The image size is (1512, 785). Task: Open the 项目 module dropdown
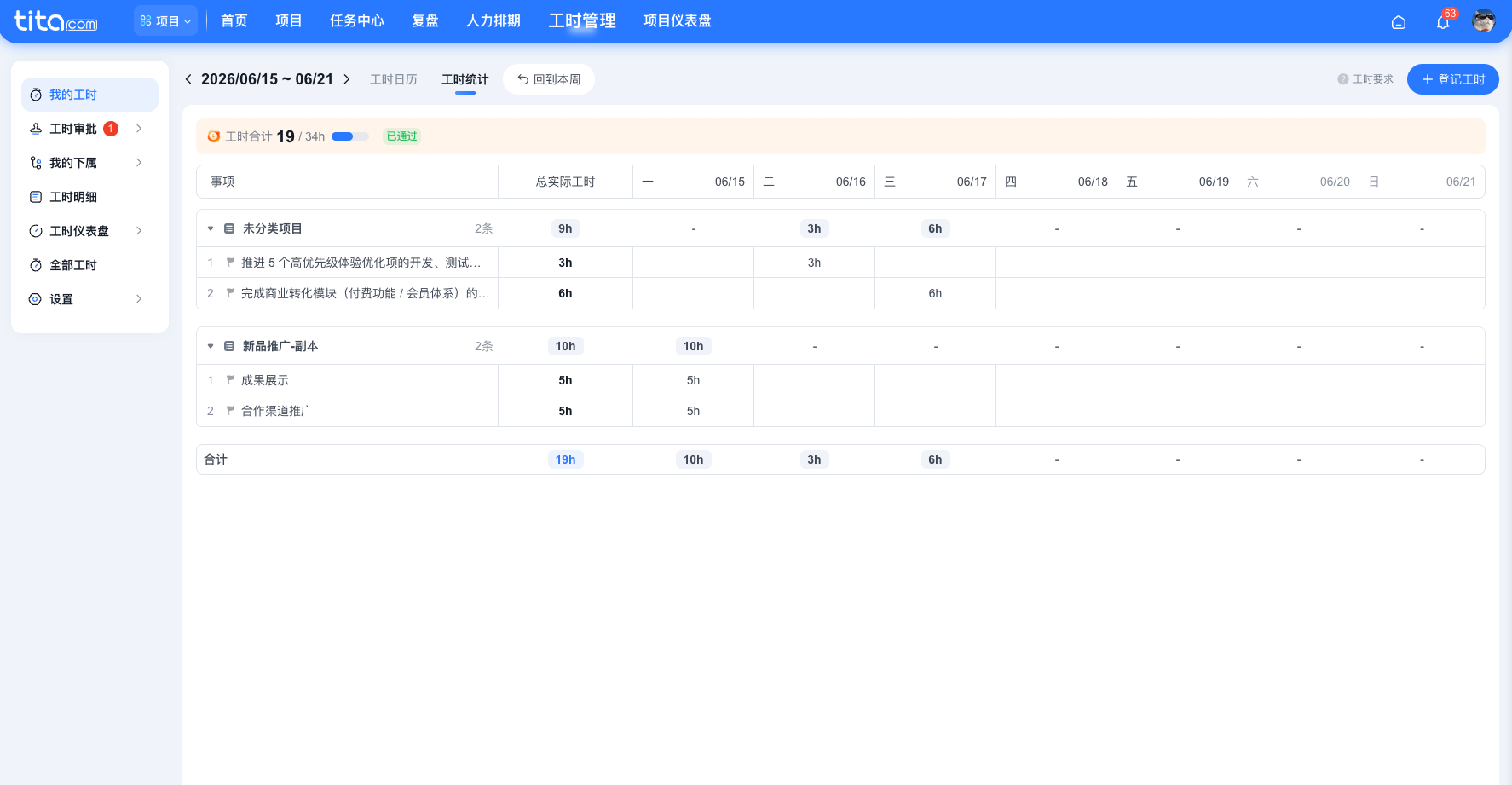coord(165,20)
